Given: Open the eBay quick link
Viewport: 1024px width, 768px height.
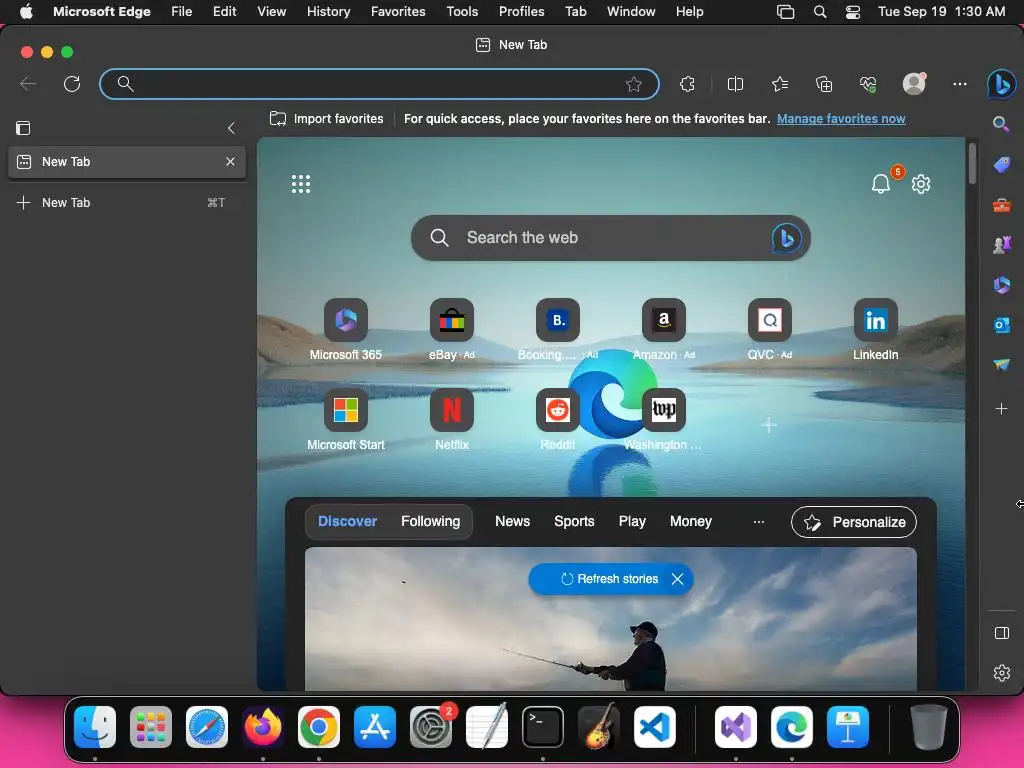Looking at the screenshot, I should point(451,330).
